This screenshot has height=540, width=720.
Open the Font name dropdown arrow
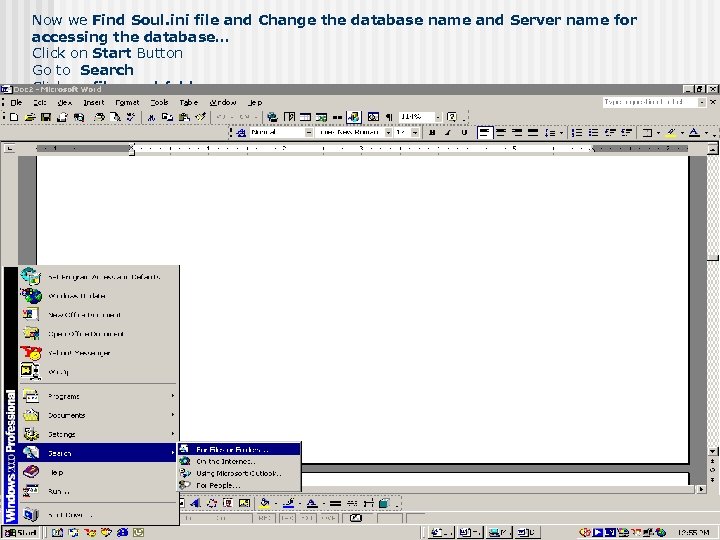(x=388, y=133)
